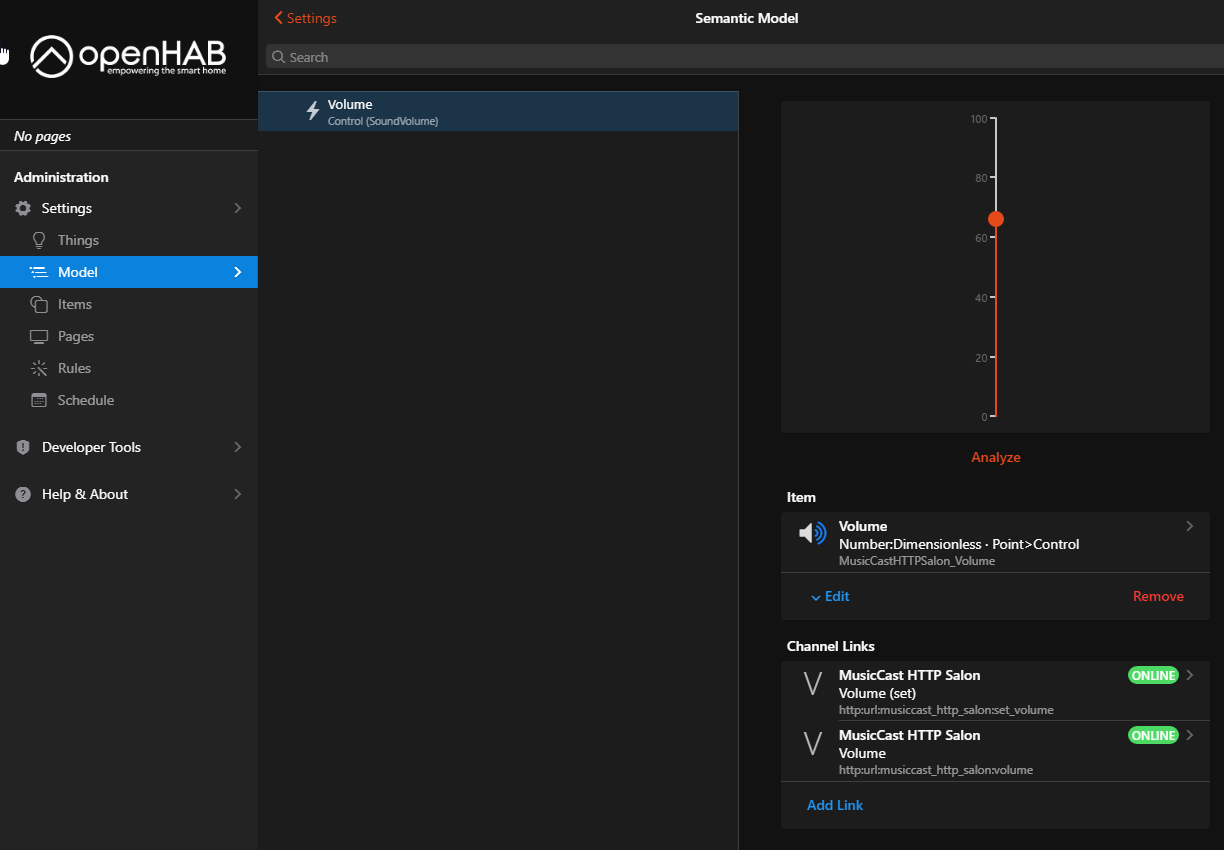
Task: Click Number:Dimensionless · Point>Control text
Action: click(x=959, y=544)
